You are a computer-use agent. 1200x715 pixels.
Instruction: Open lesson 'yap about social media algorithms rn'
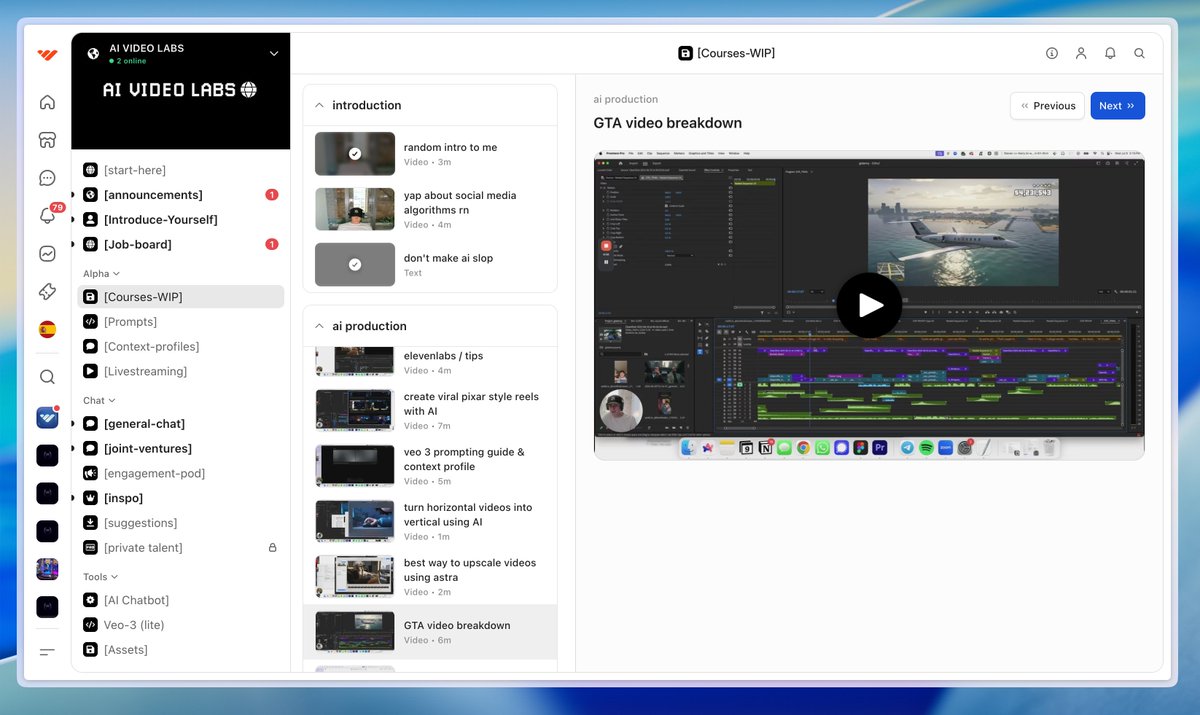pos(430,210)
